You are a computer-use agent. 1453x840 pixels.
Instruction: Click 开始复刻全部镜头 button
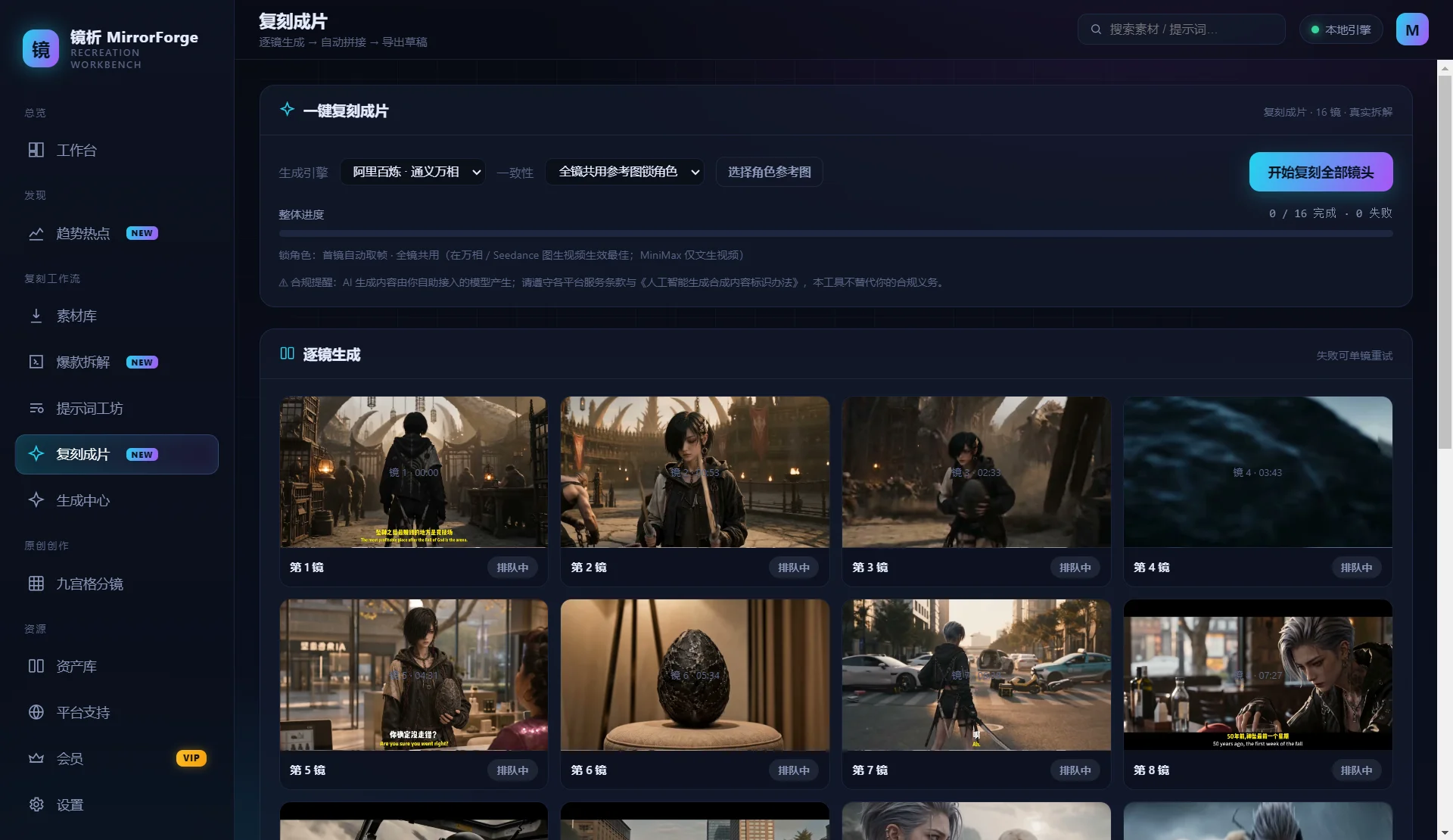coord(1321,172)
